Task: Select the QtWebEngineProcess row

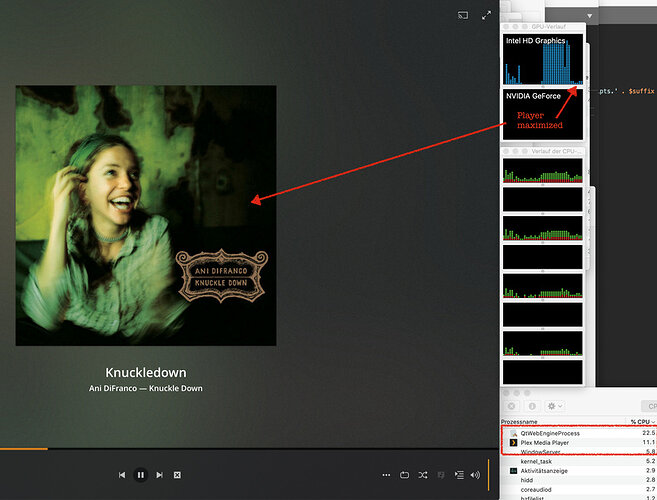Action: [x=579, y=433]
